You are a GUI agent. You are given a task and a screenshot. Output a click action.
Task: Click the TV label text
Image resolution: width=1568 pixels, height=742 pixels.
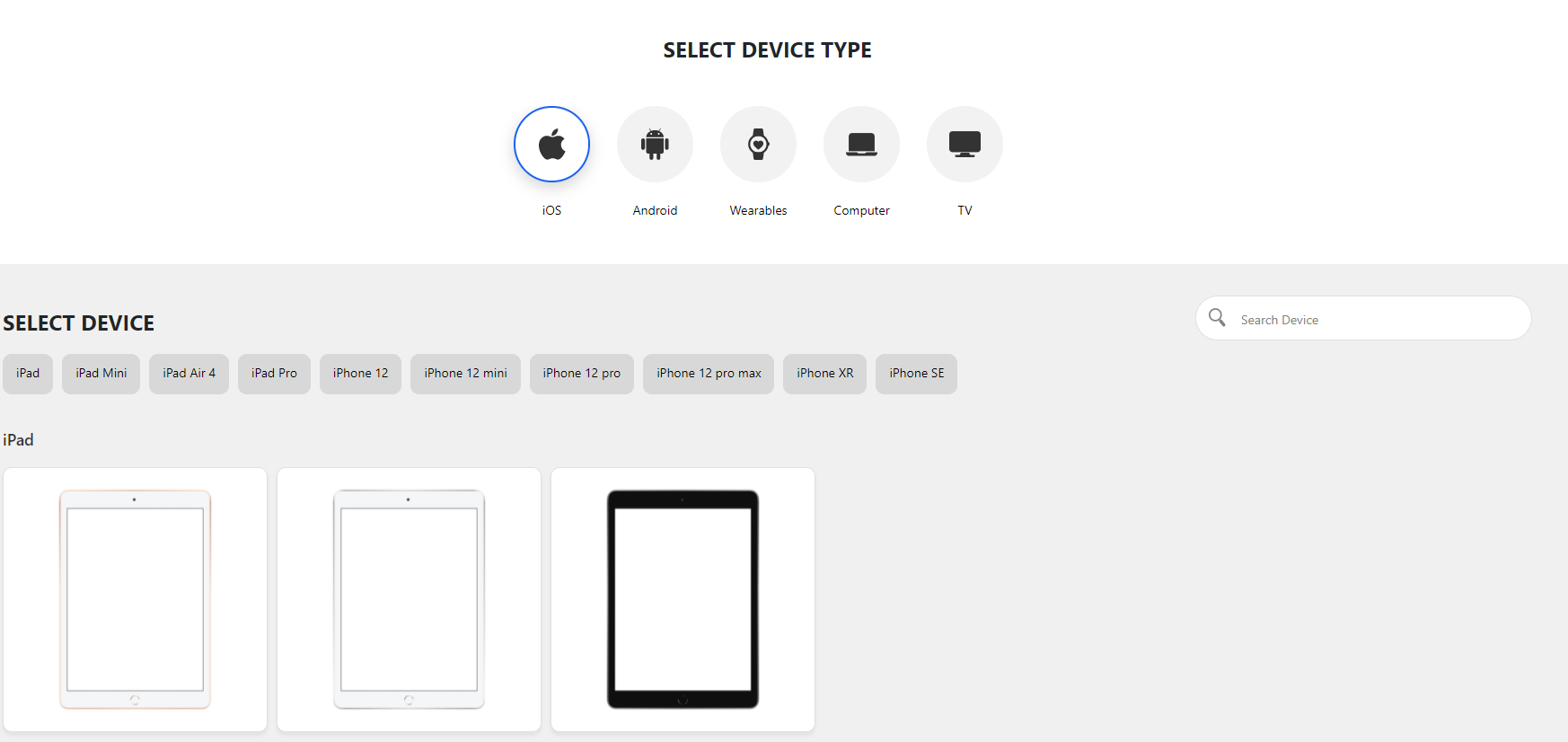point(965,210)
